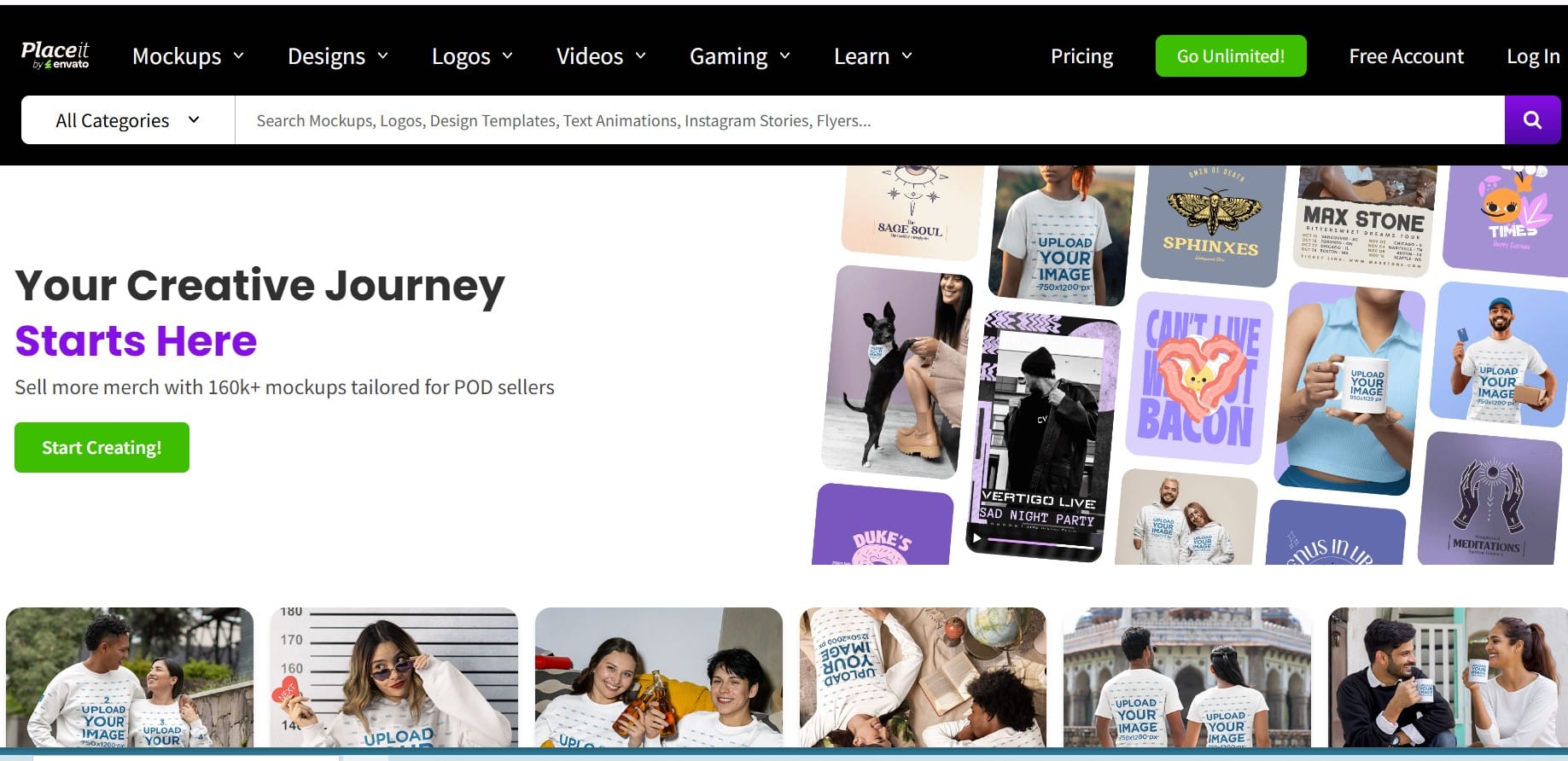Expand the Mockups menu
Image resolution: width=1568 pixels, height=761 pixels.
(x=188, y=56)
